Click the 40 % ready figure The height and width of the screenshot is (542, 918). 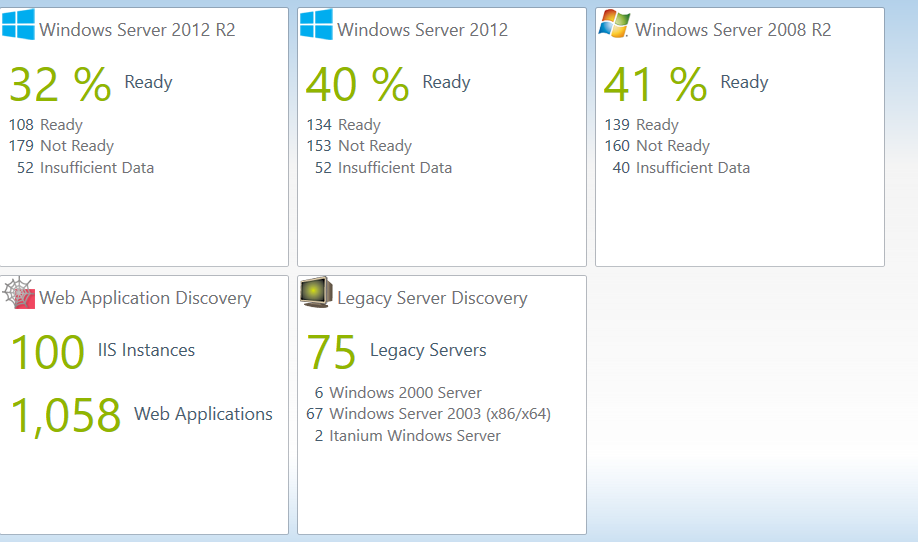pos(357,85)
